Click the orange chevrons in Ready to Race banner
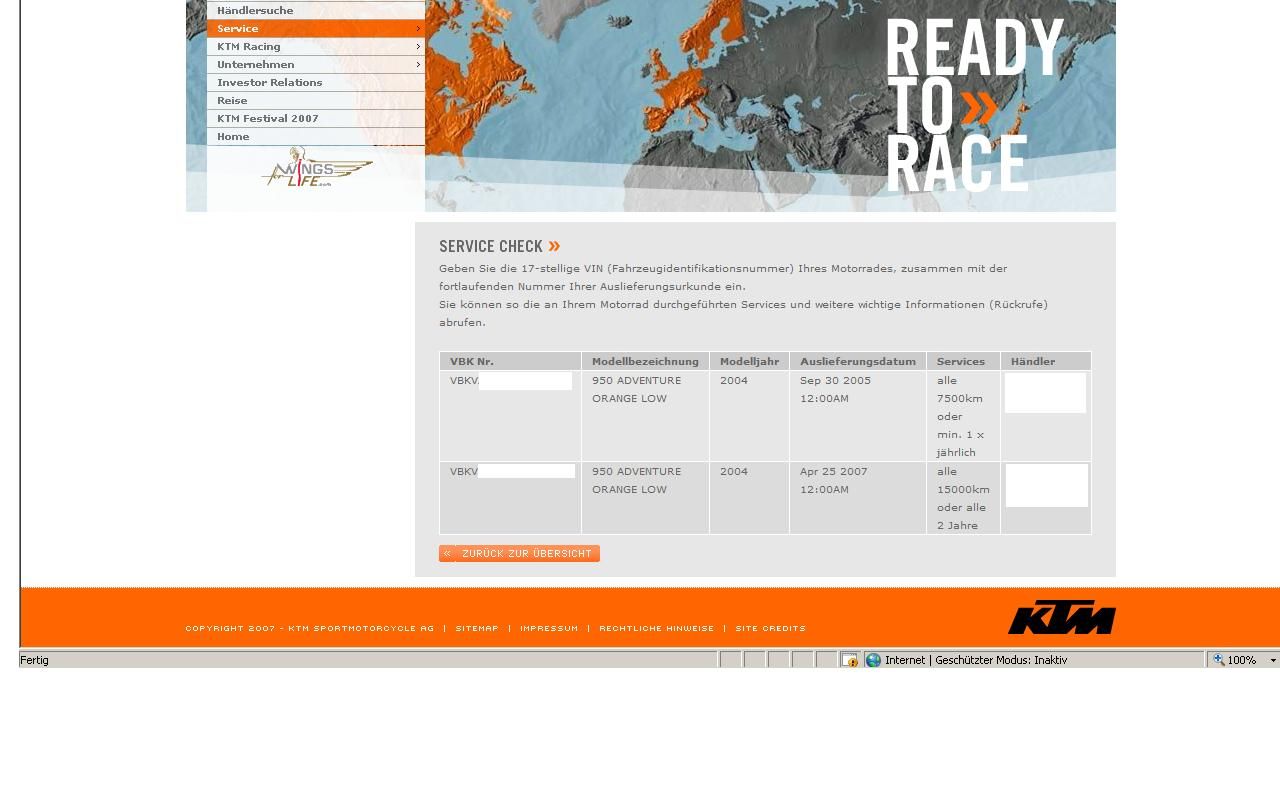The height and width of the screenshot is (800, 1280). pyautogui.click(x=979, y=108)
